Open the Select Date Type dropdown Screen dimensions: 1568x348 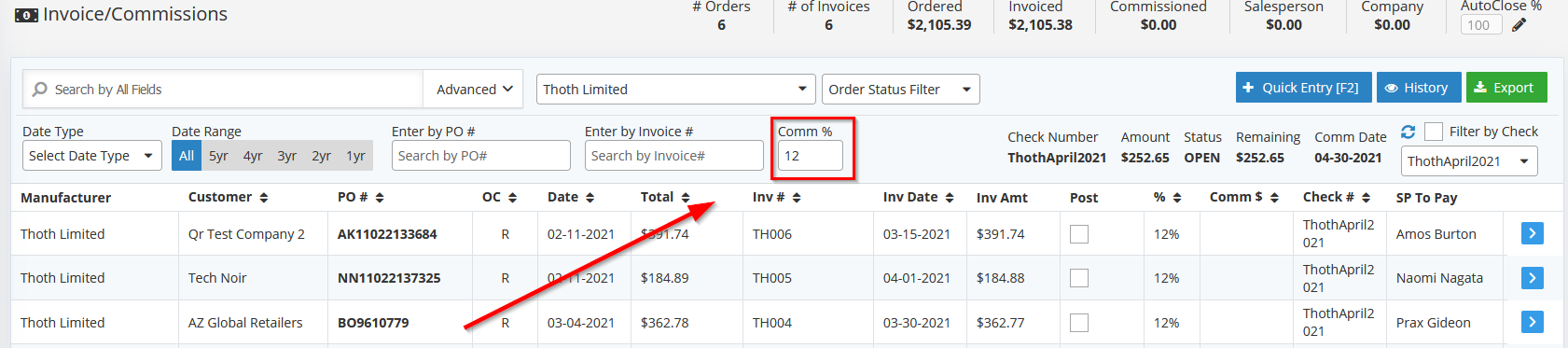pos(92,156)
